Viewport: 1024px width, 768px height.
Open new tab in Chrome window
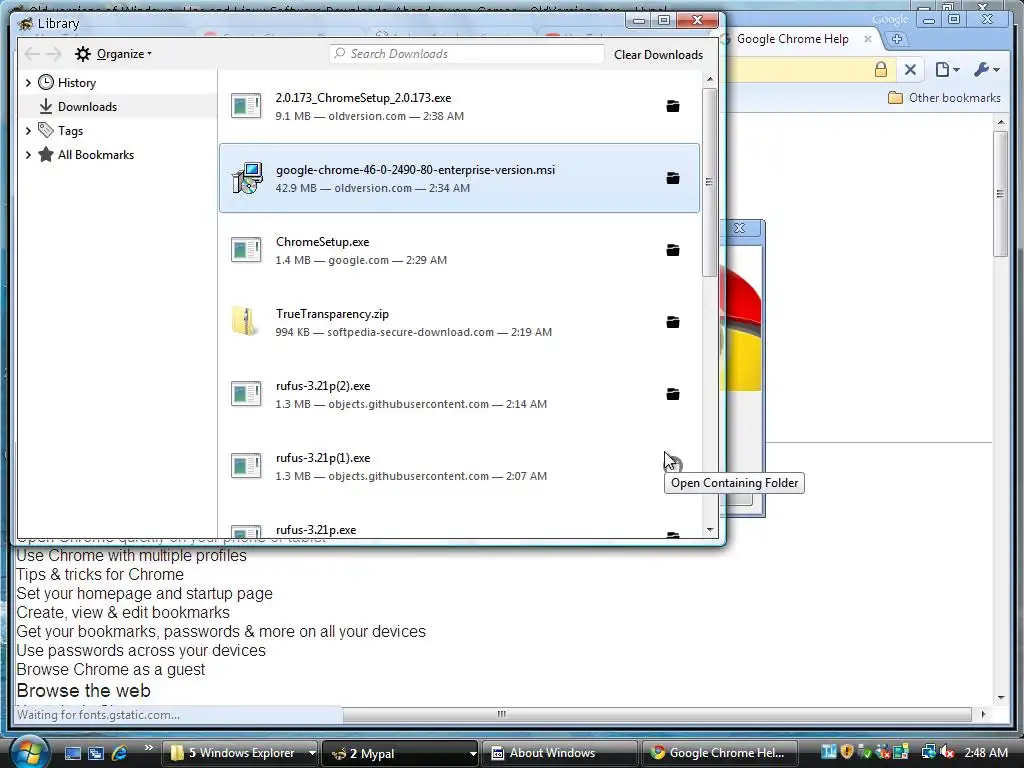pyautogui.click(x=897, y=39)
